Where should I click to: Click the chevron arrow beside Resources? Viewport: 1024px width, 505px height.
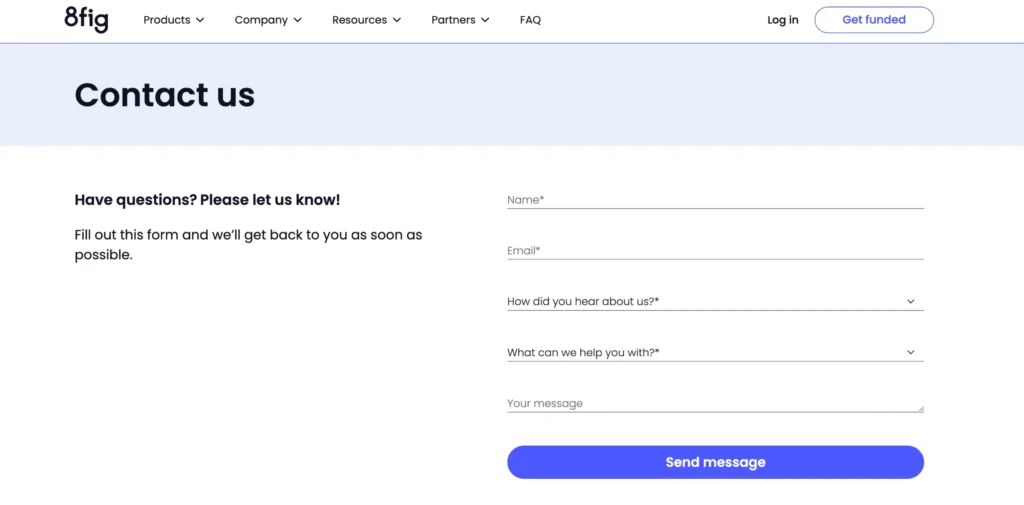(x=397, y=20)
